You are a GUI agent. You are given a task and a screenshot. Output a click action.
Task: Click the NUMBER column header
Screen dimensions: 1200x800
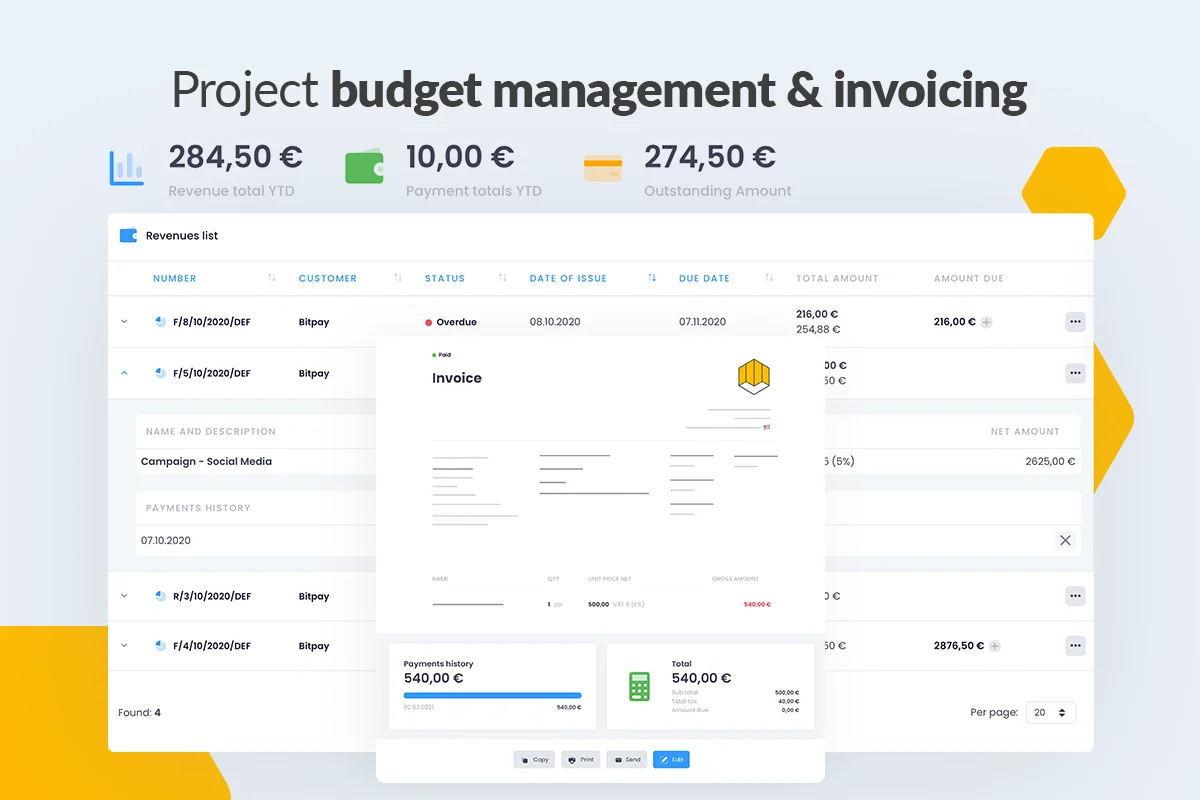point(175,278)
